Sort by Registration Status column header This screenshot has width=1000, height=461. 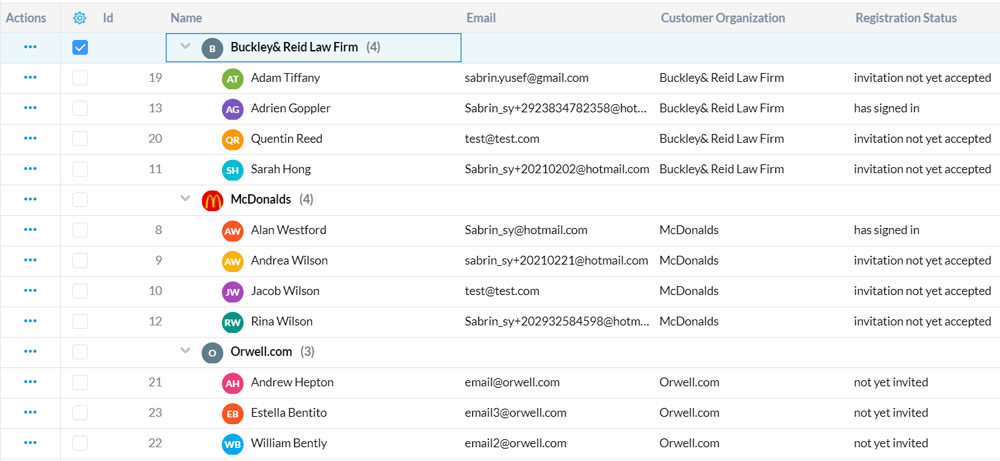pos(905,18)
